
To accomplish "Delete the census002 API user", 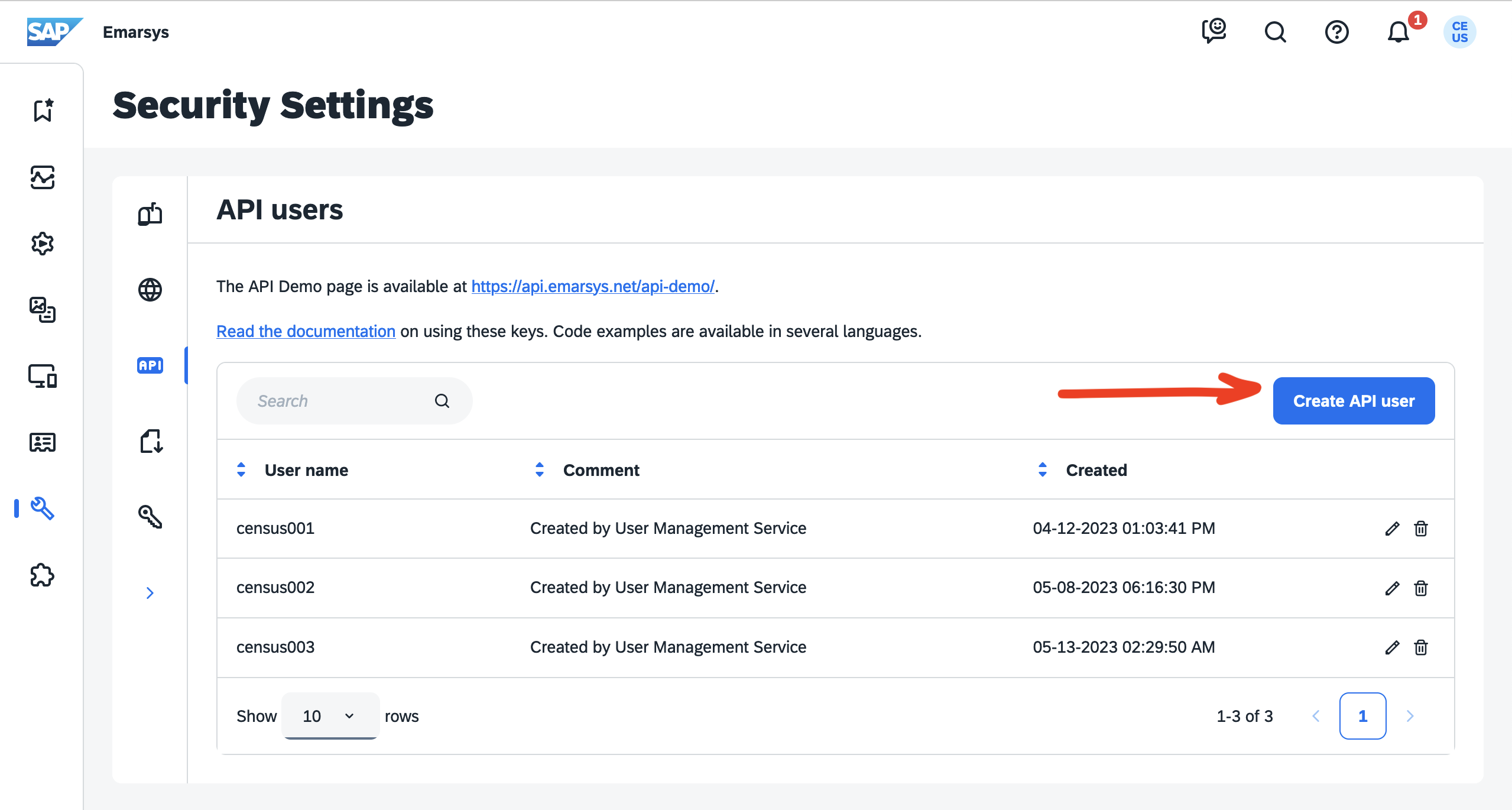I will click(x=1420, y=588).
